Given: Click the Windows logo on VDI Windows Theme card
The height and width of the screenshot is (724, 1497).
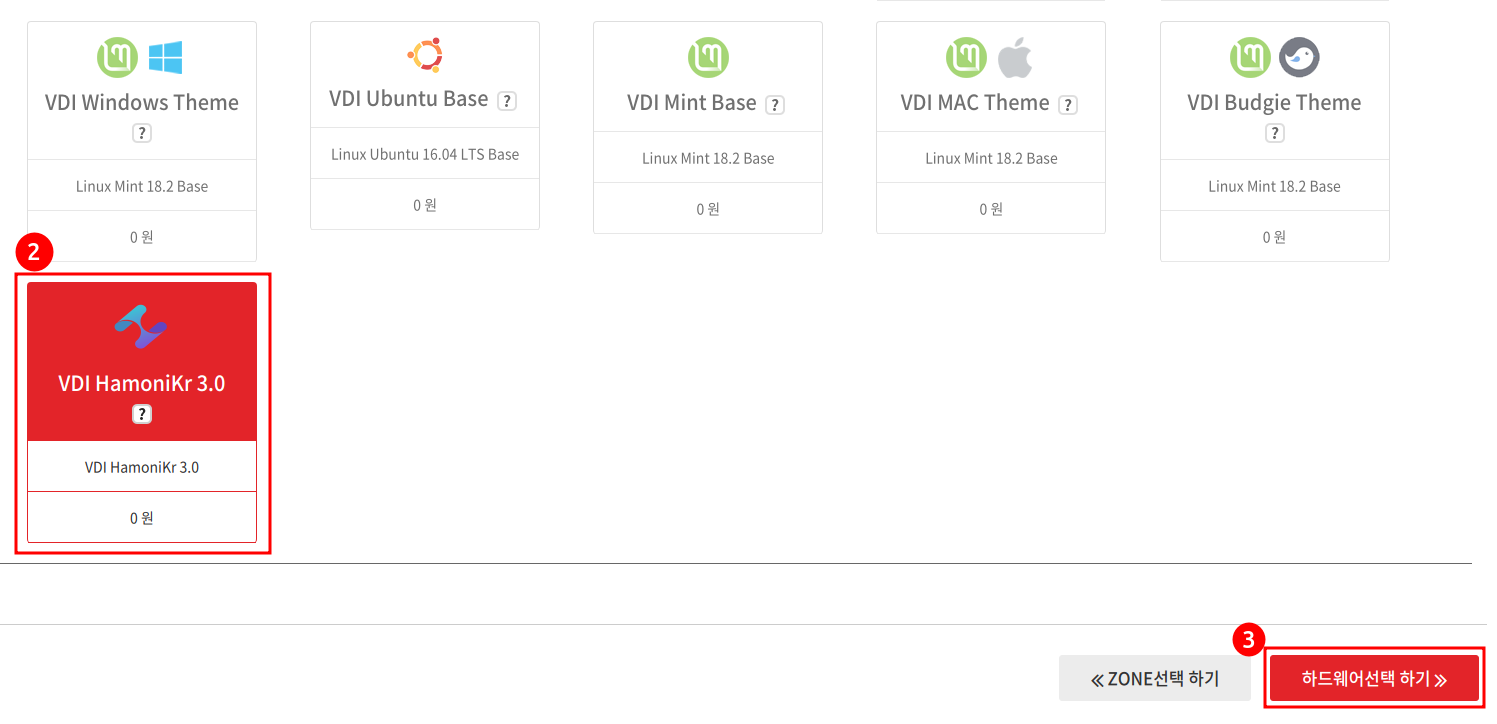Looking at the screenshot, I should (x=165, y=57).
